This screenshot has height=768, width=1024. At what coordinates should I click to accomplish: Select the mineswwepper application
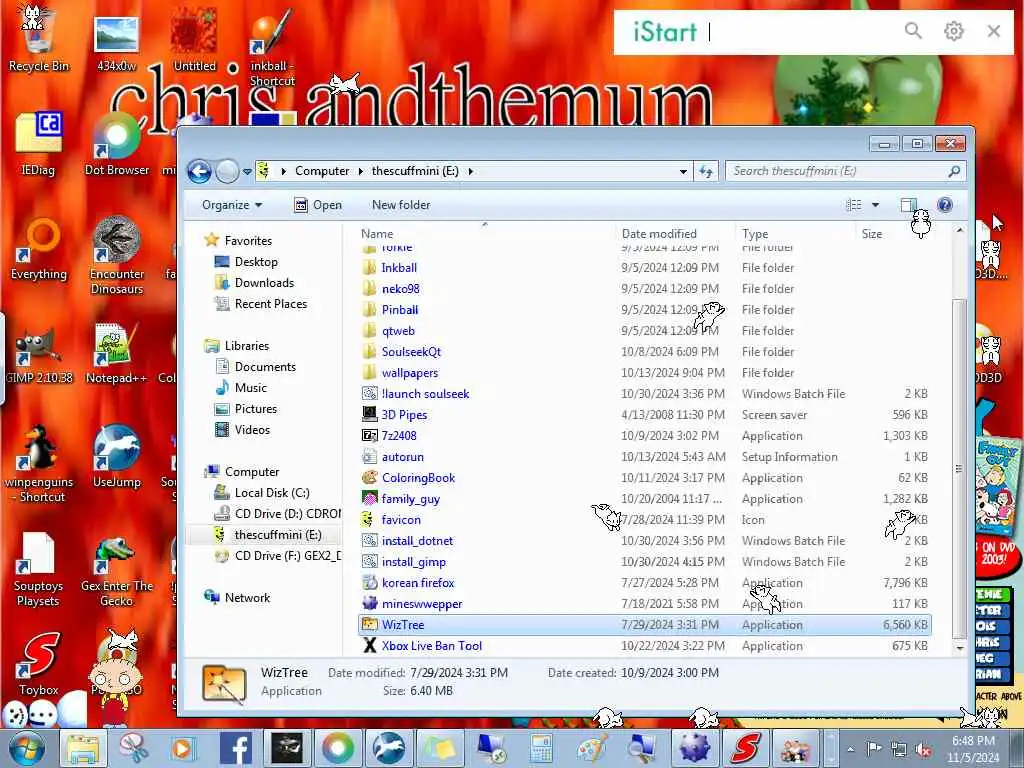click(x=645, y=604)
